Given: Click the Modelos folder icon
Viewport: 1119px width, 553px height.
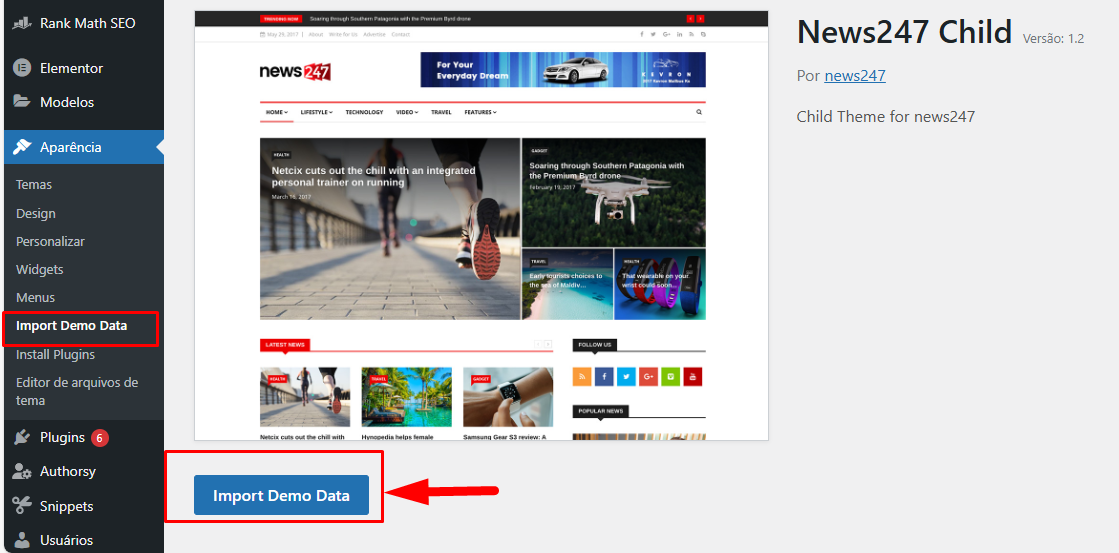Looking at the screenshot, I should point(22,102).
